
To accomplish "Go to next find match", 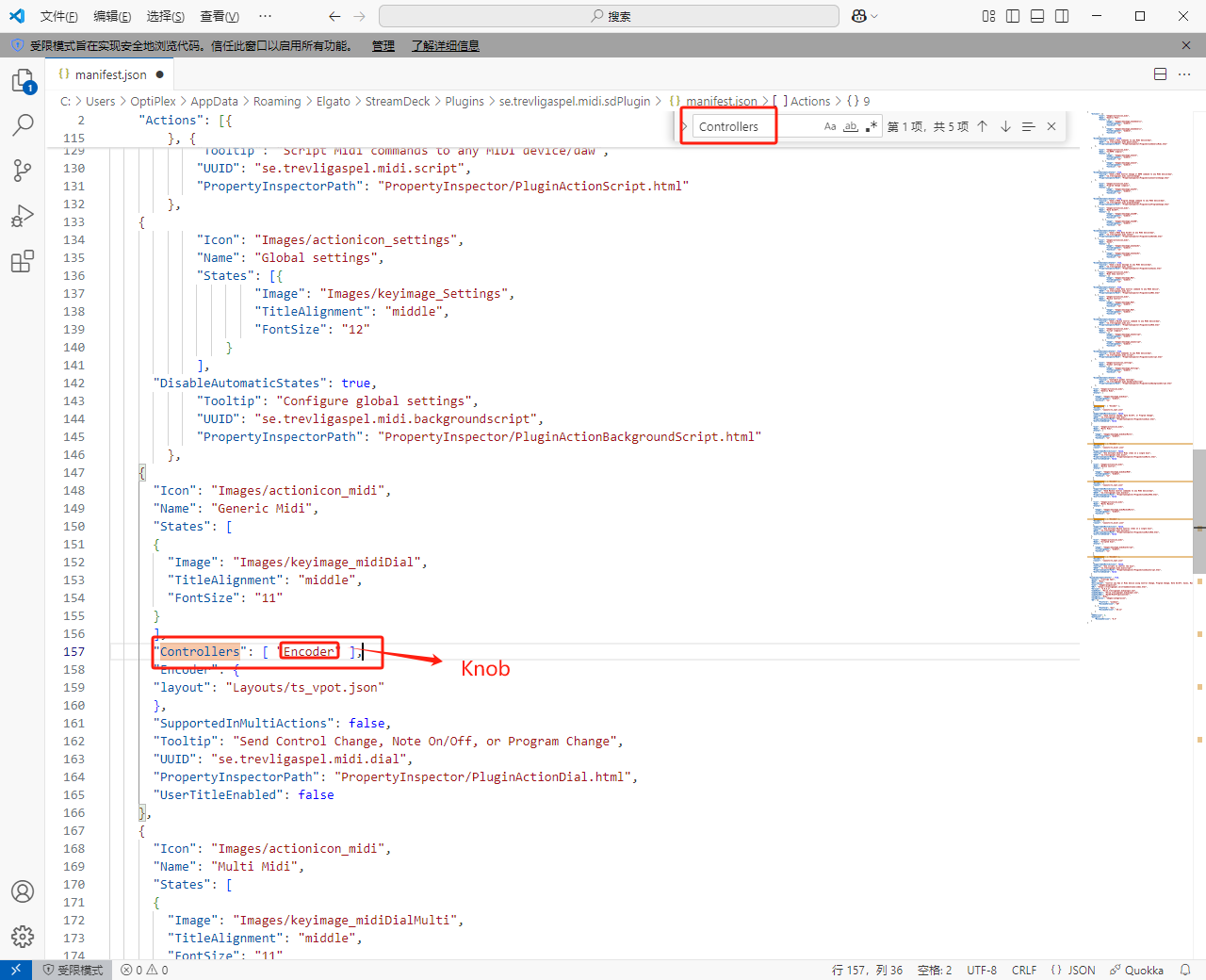I will coord(1005,126).
